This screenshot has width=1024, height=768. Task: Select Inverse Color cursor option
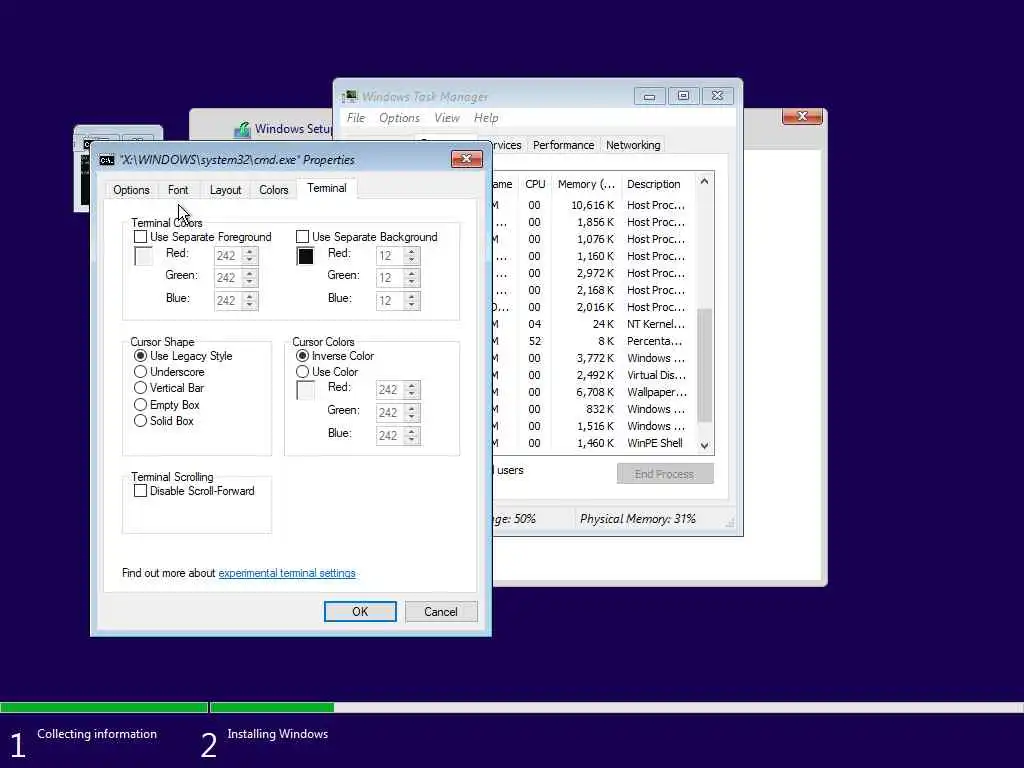[x=302, y=356]
